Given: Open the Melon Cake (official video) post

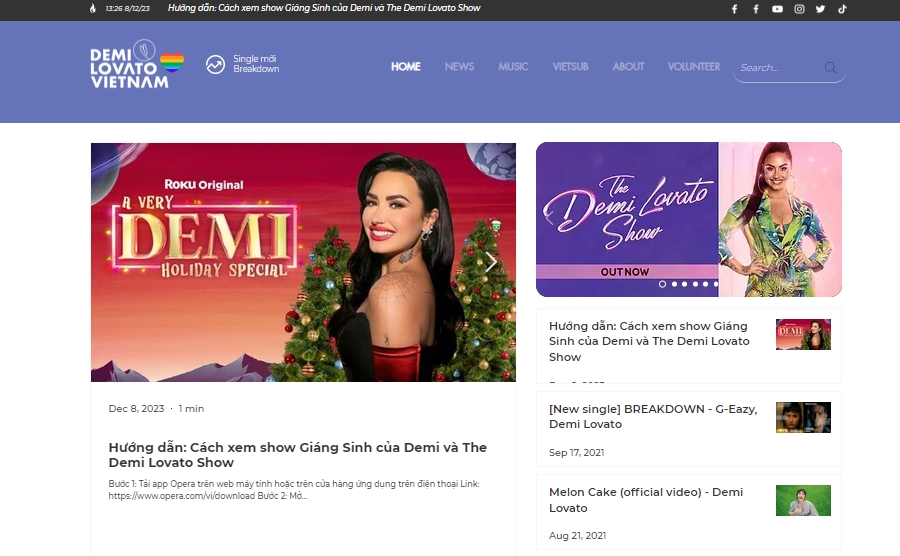Looking at the screenshot, I should 646,500.
